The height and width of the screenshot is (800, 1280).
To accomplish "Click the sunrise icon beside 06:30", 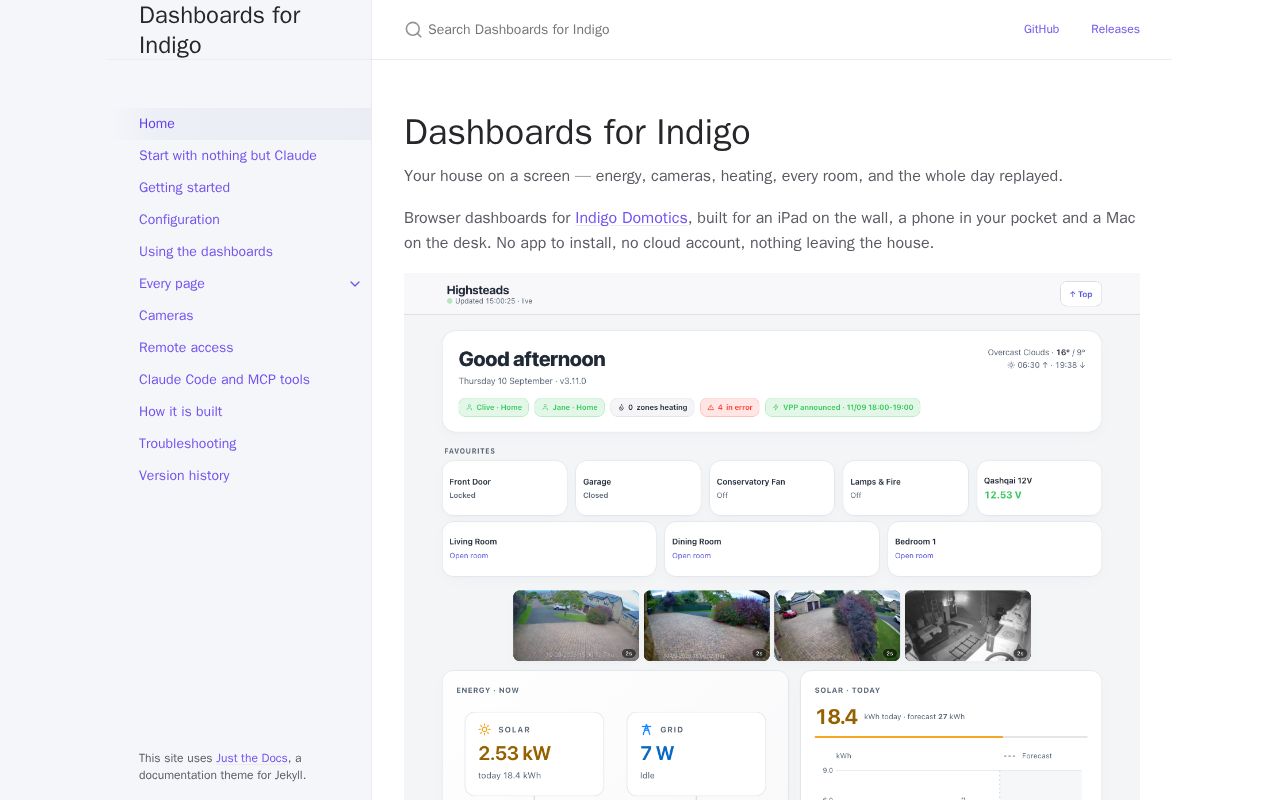I will [x=1011, y=365].
